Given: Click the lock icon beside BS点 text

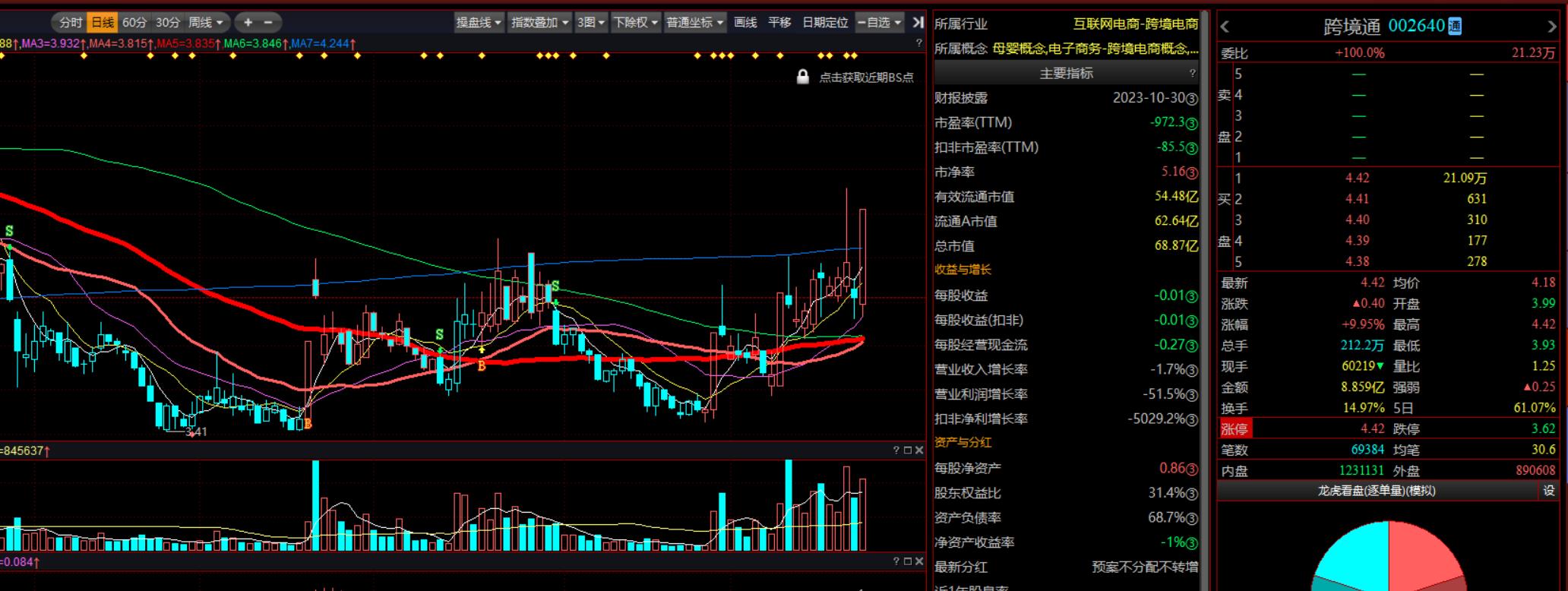Looking at the screenshot, I should [x=802, y=77].
